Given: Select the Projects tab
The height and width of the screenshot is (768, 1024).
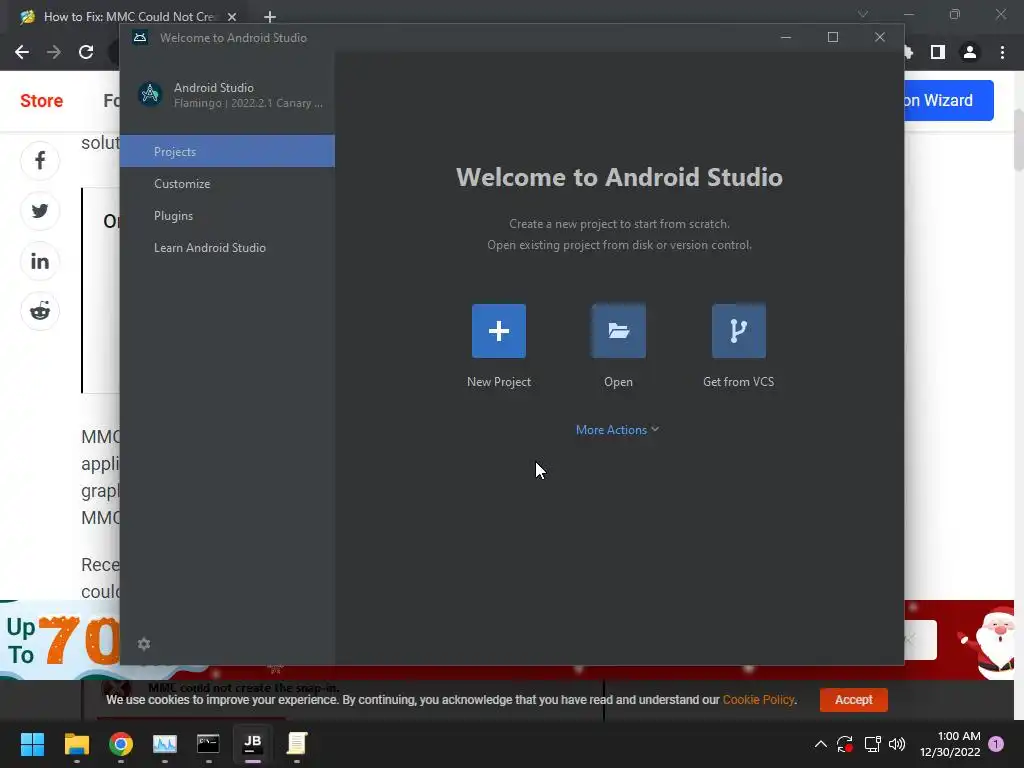Looking at the screenshot, I should 227,152.
